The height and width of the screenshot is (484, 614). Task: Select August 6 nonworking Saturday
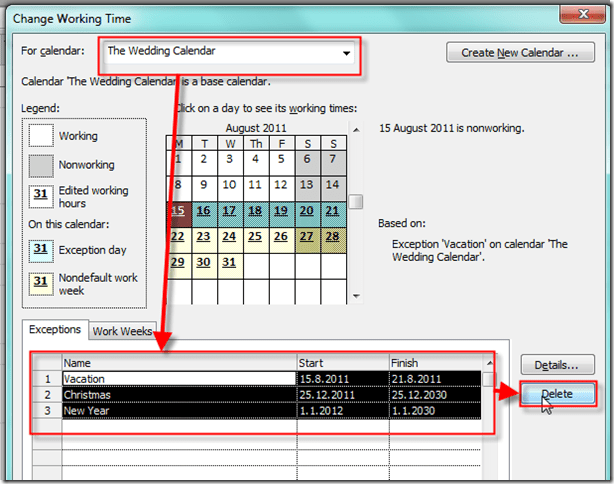pyautogui.click(x=307, y=159)
